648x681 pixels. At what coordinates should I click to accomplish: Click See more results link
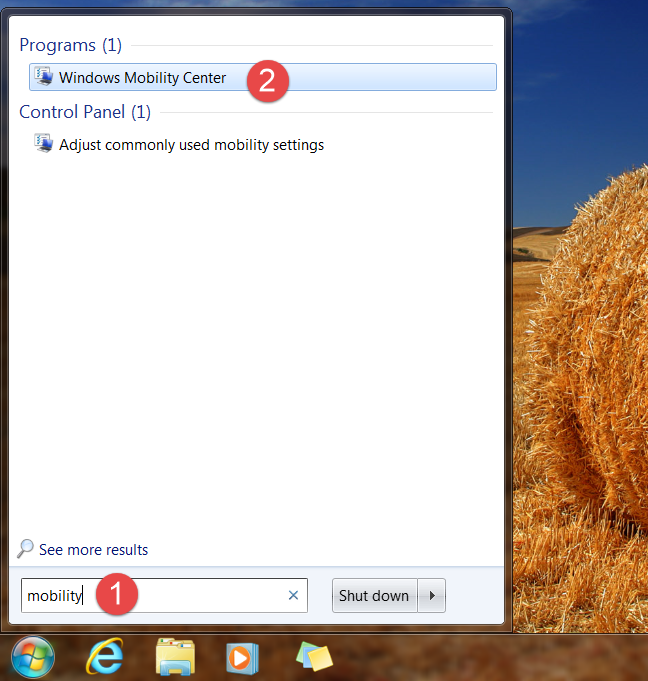93,549
